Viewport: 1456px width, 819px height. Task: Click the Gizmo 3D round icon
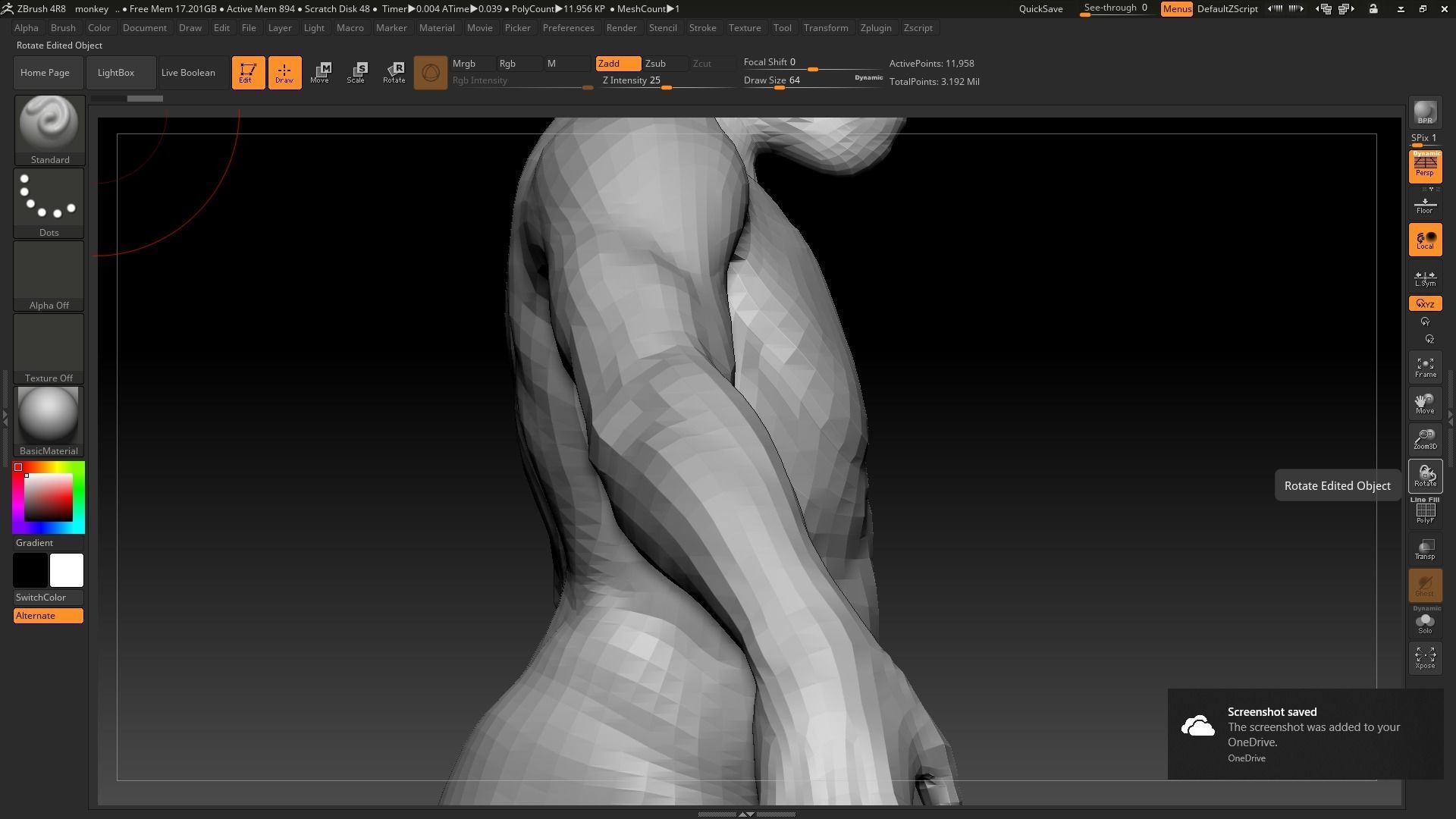pyautogui.click(x=430, y=73)
